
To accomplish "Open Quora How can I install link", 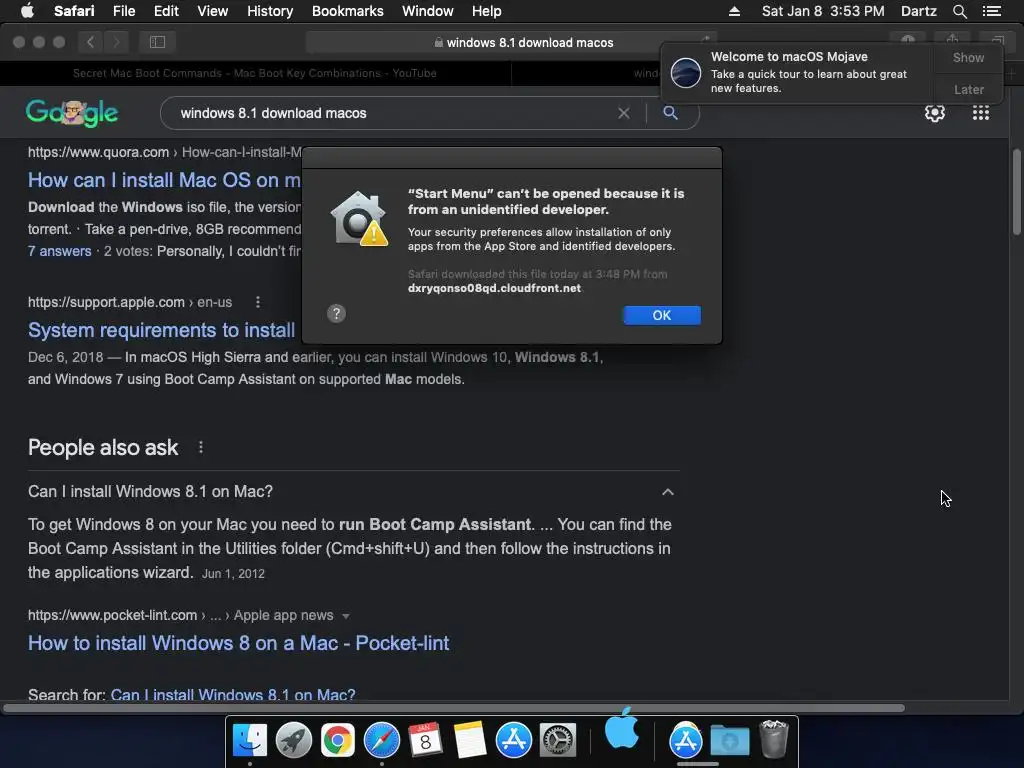I will [x=164, y=180].
